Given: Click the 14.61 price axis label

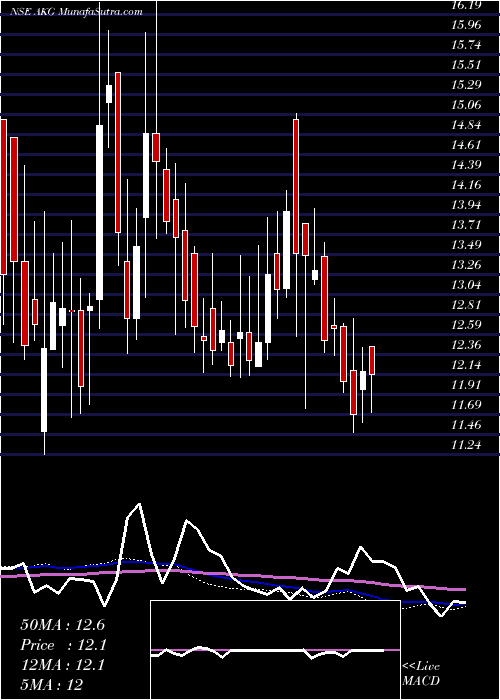Looking at the screenshot, I should pos(466,145).
